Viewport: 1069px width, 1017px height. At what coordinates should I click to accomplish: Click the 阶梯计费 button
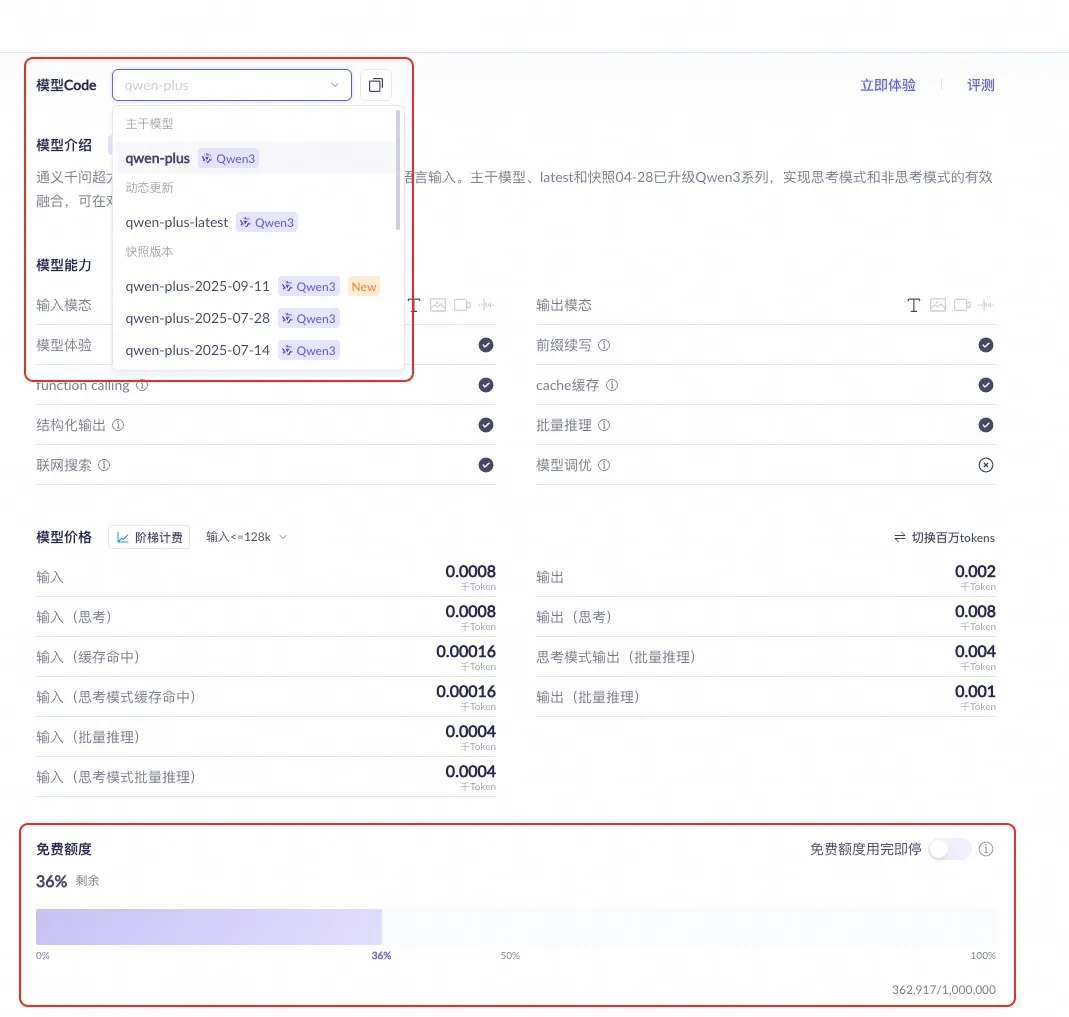(149, 537)
